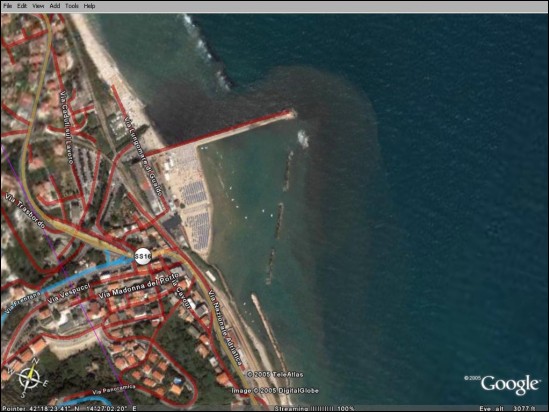Viewport: 549px width, 412px height.
Task: Open the Tools menu
Action: pyautogui.click(x=72, y=6)
